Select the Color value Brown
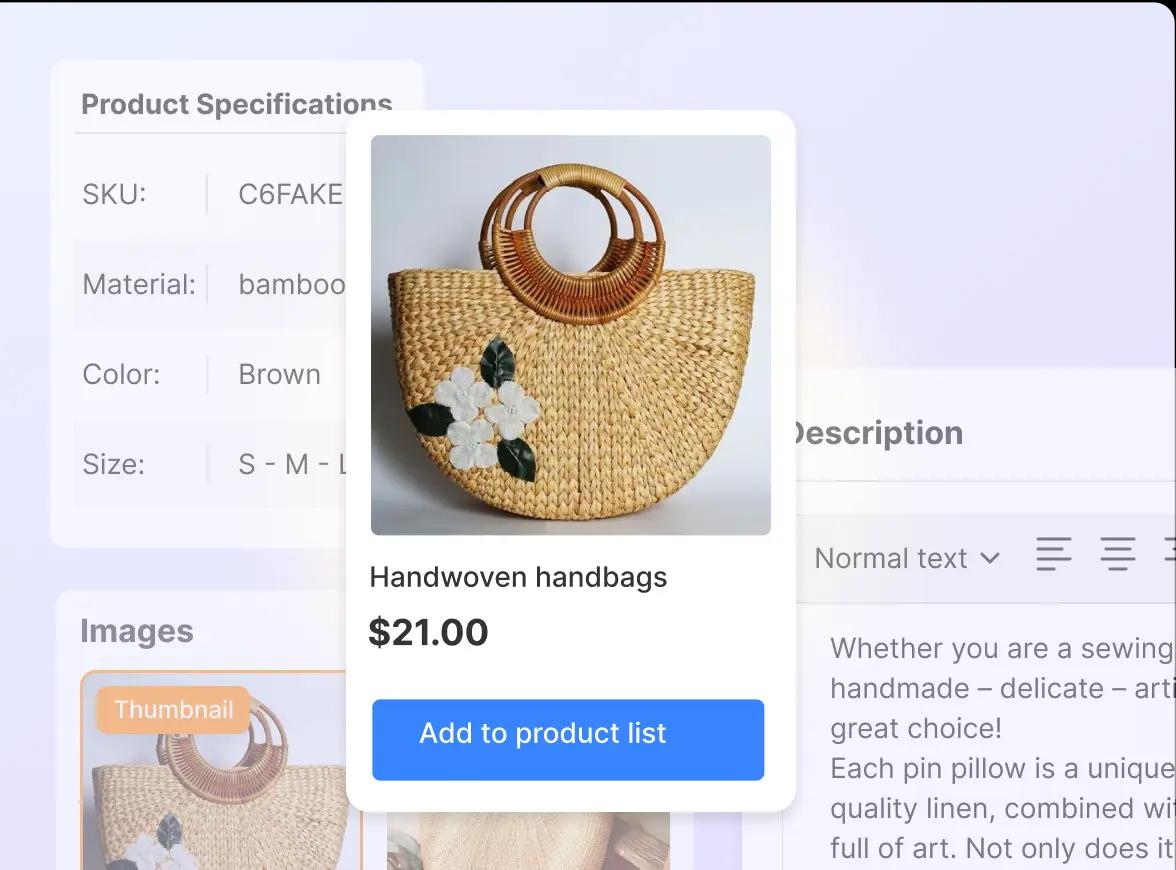 pyautogui.click(x=279, y=374)
